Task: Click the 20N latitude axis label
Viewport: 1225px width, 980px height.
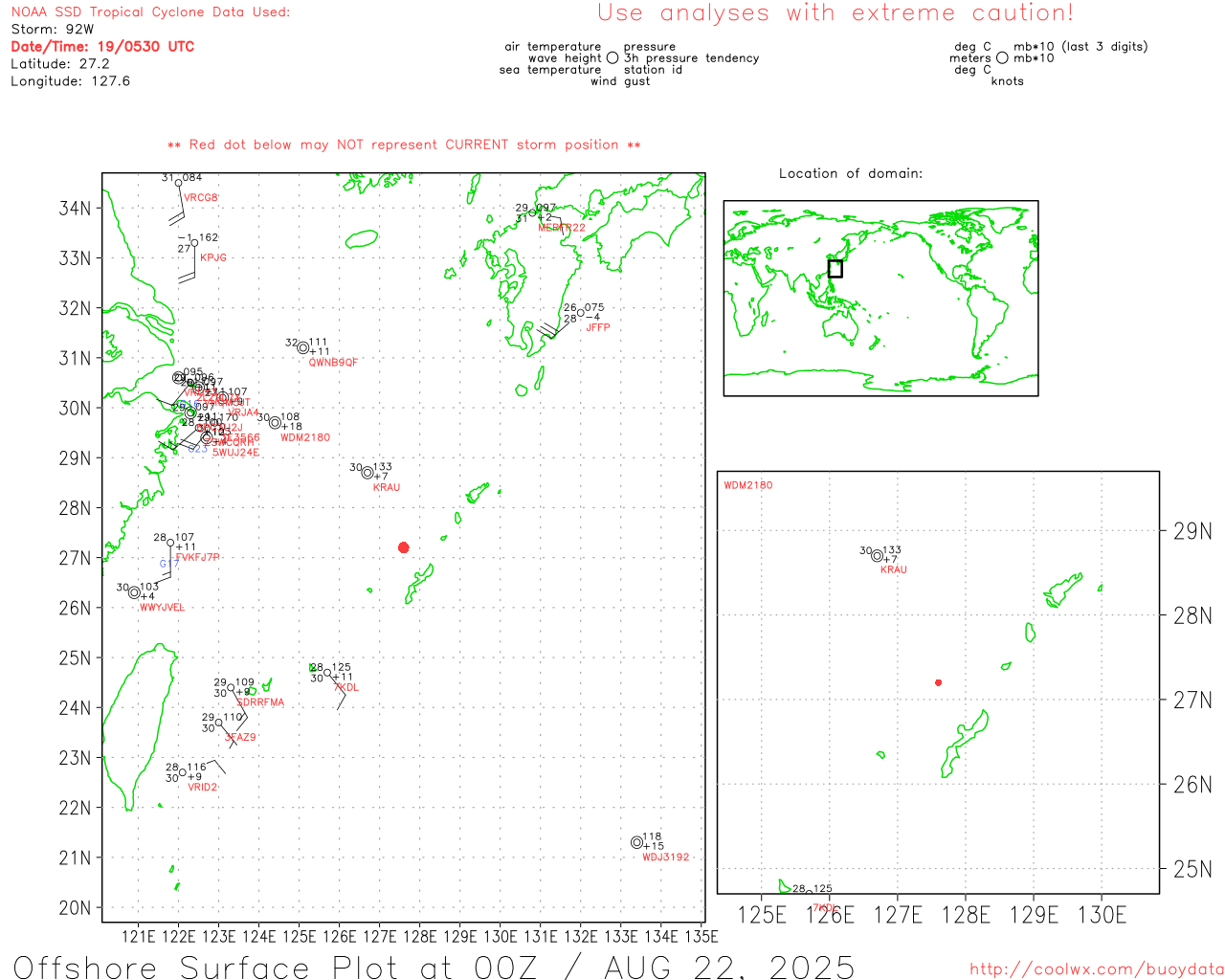Action: (76, 907)
